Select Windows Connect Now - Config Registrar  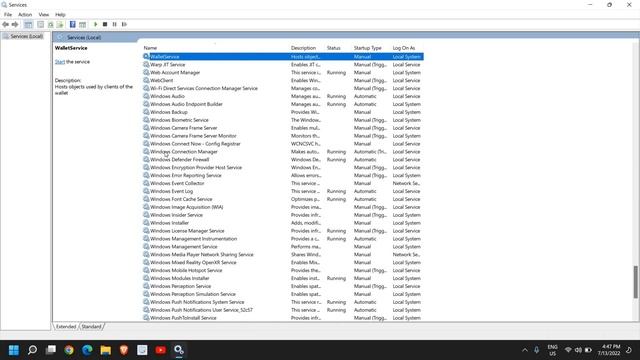click(x=283, y=144)
